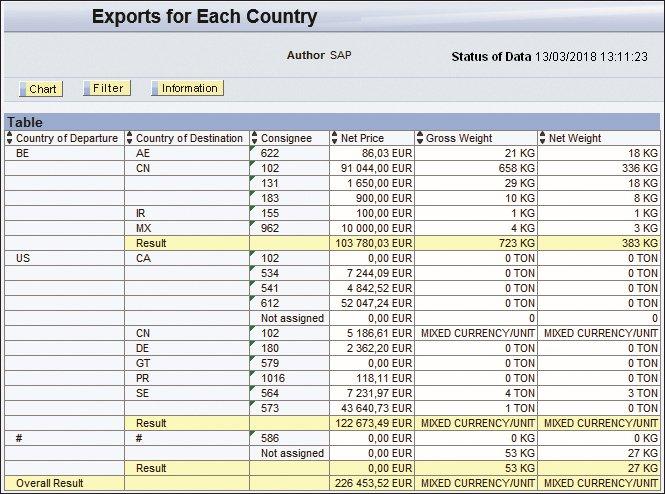Screen dimensions: 665x494
Task: Select the Result row for US
Action: click(x=332, y=423)
